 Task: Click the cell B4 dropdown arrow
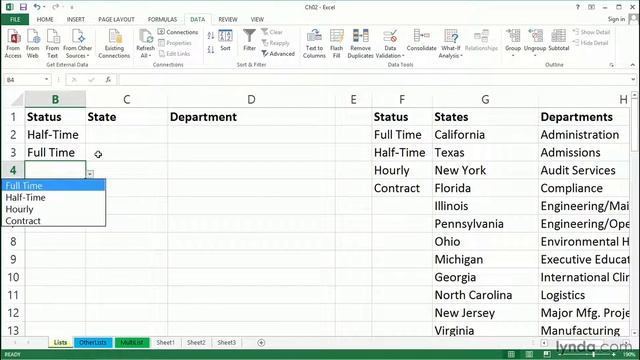click(90, 174)
